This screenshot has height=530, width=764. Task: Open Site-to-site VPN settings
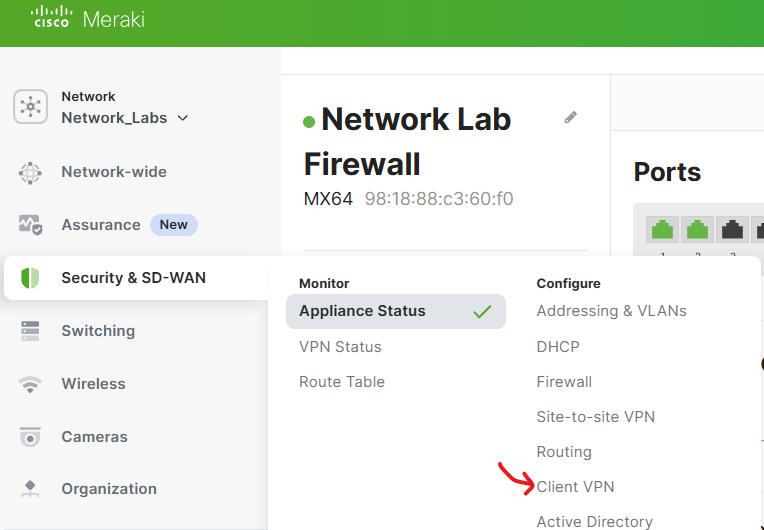pyautogui.click(x=595, y=417)
